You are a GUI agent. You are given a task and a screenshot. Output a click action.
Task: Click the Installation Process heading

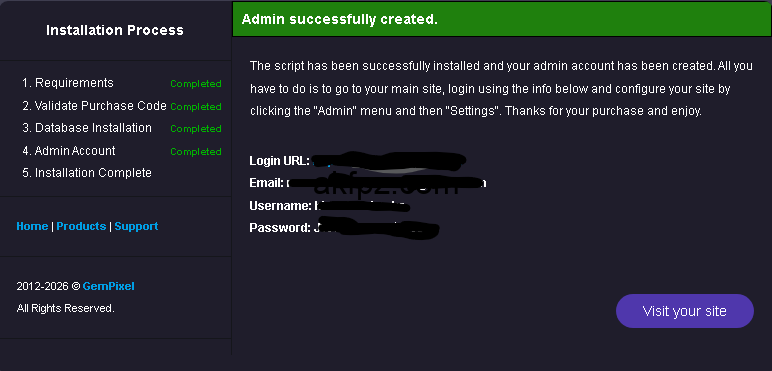click(115, 31)
